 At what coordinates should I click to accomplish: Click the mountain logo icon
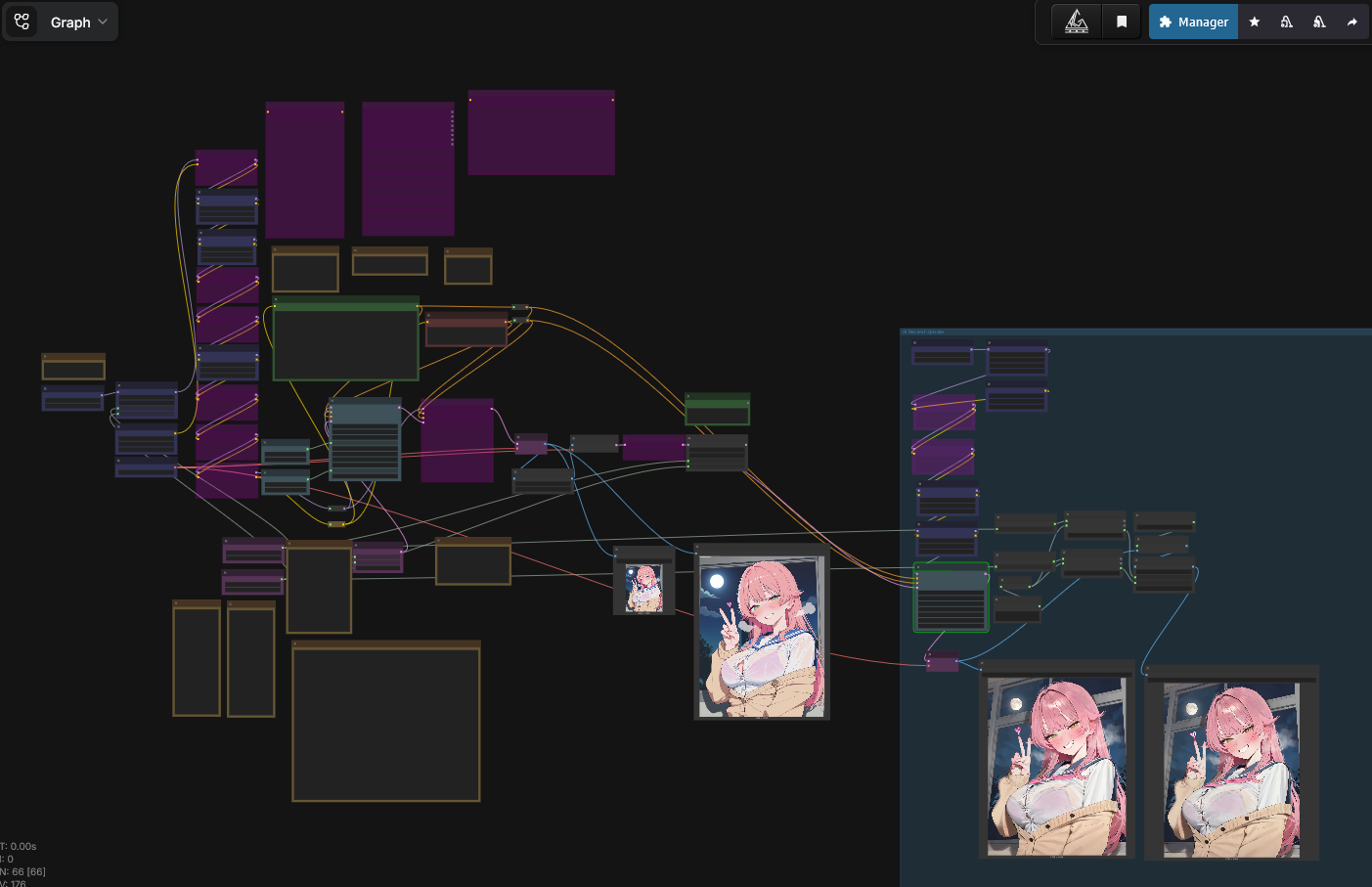tap(1077, 22)
